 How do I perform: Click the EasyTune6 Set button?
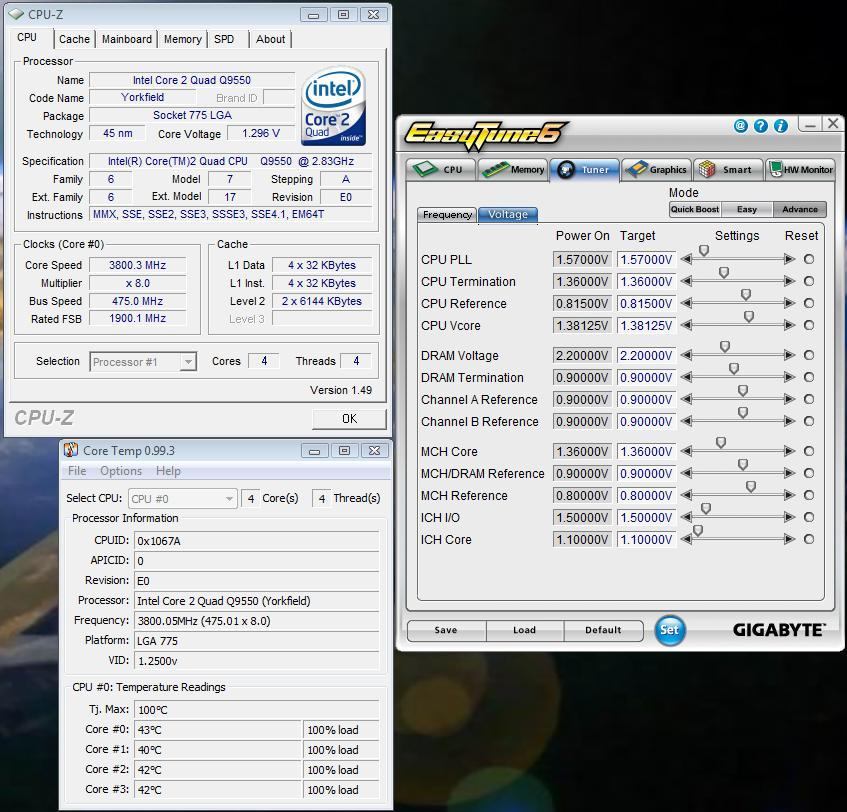click(x=670, y=630)
